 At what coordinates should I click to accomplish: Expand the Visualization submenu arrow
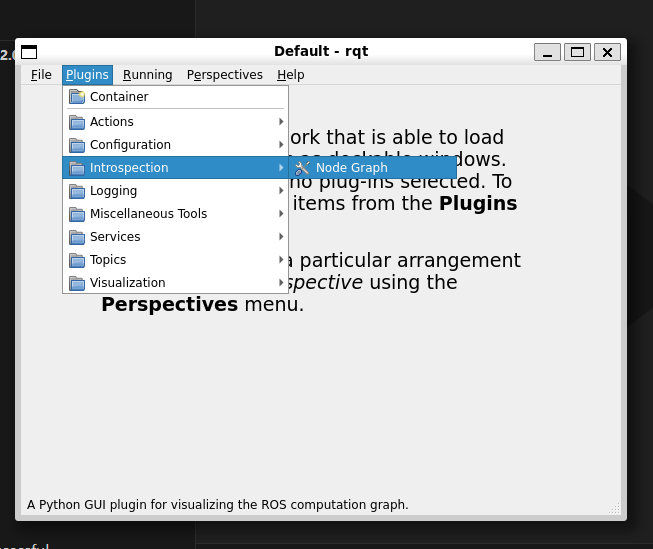tap(281, 282)
